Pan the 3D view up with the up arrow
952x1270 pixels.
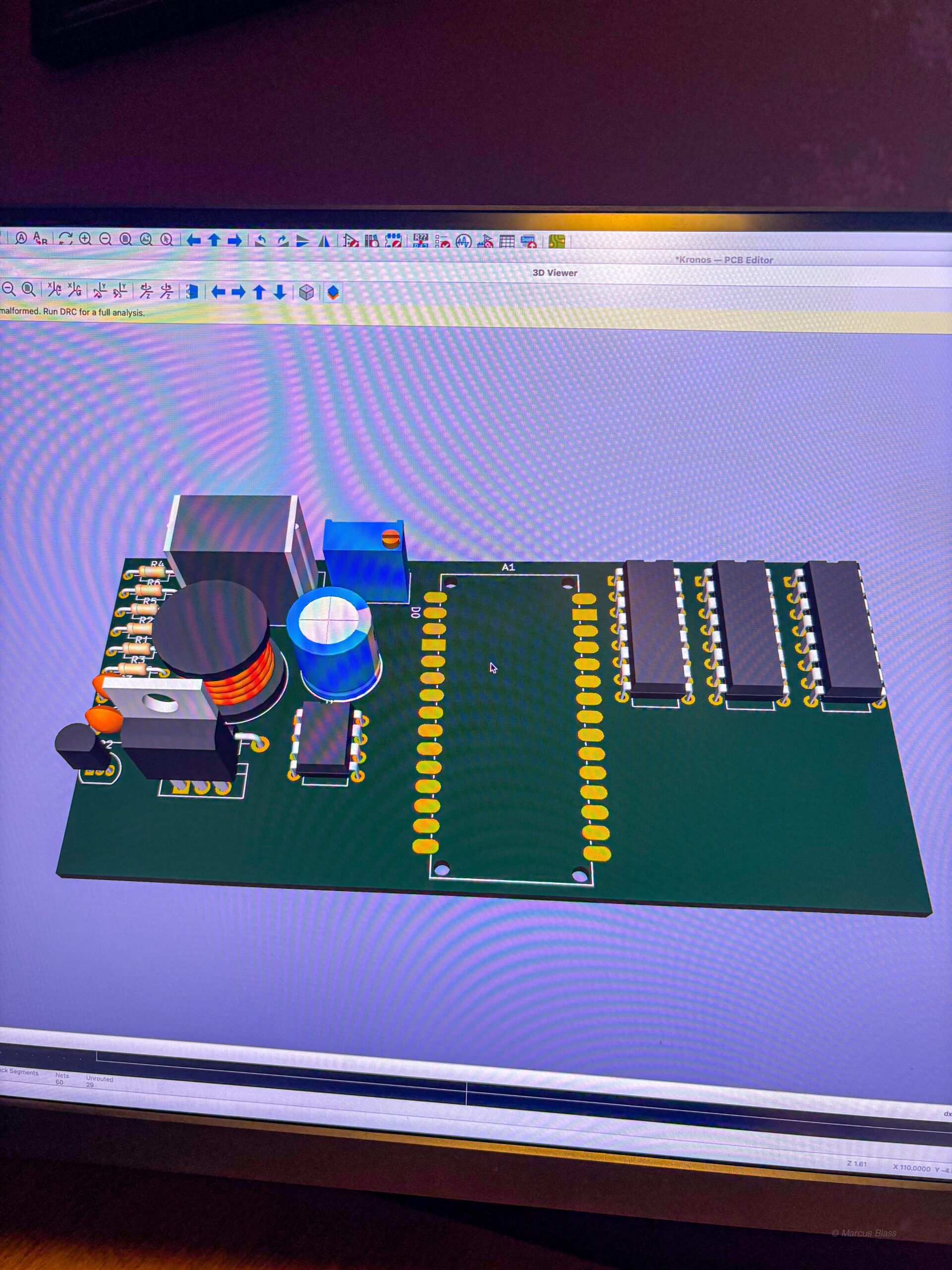coord(259,292)
